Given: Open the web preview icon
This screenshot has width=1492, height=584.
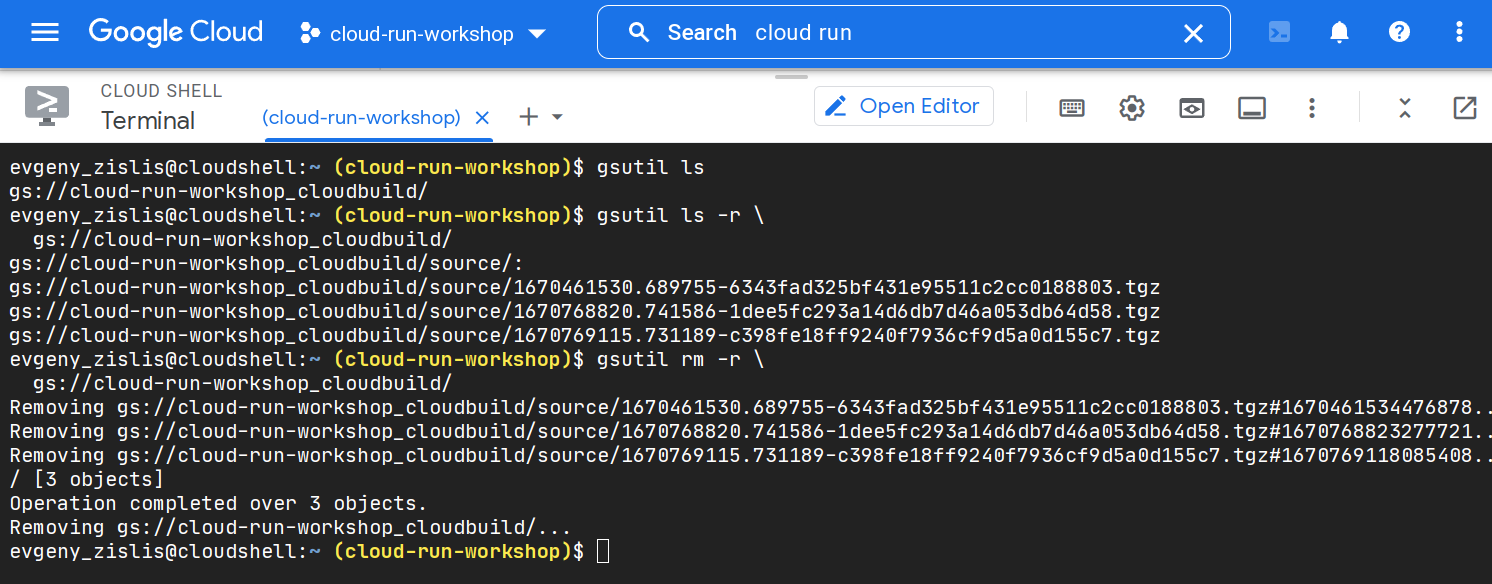Looking at the screenshot, I should coord(1192,108).
